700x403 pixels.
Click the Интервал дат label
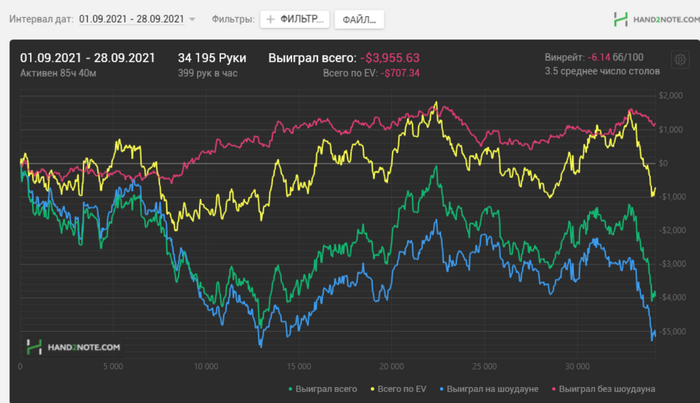41,19
